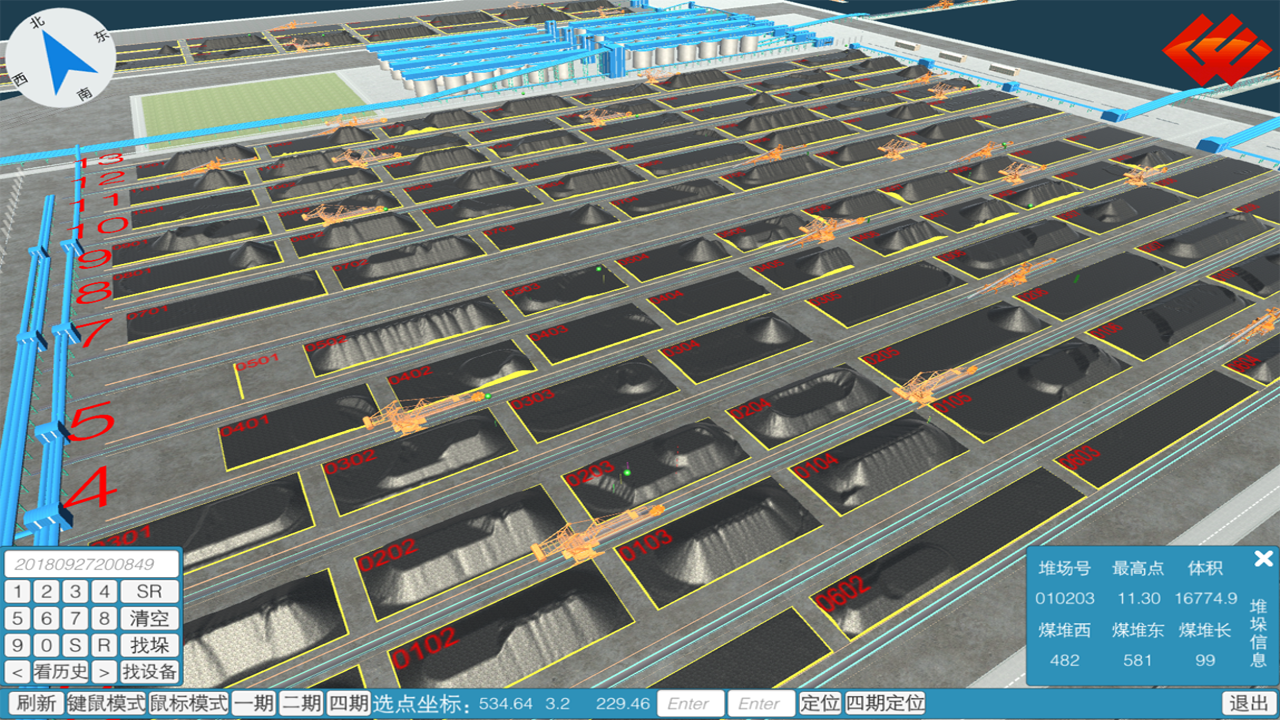Switch to phase two view (二期)

301,703
